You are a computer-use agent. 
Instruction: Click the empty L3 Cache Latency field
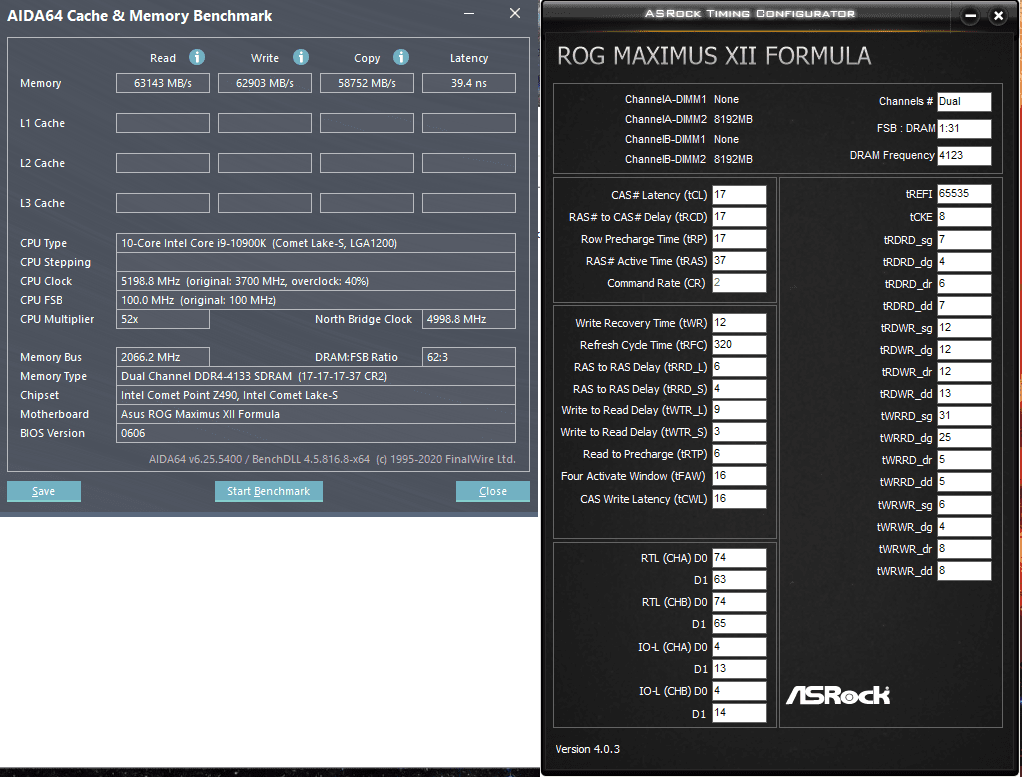point(469,203)
